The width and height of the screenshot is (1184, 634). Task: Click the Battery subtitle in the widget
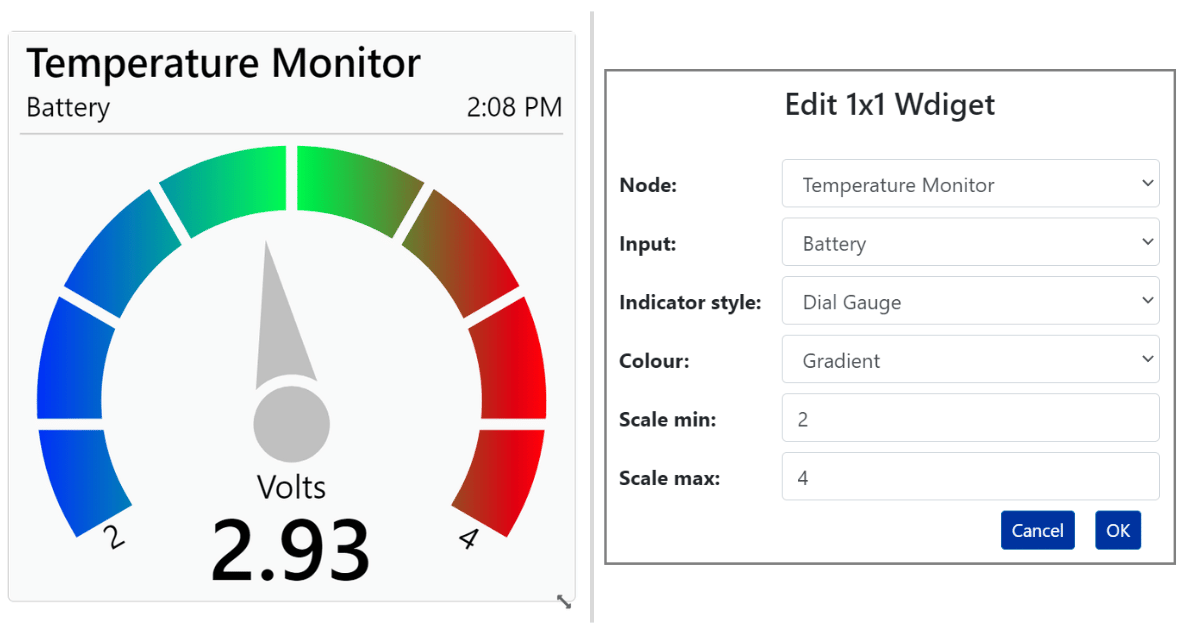click(x=68, y=107)
